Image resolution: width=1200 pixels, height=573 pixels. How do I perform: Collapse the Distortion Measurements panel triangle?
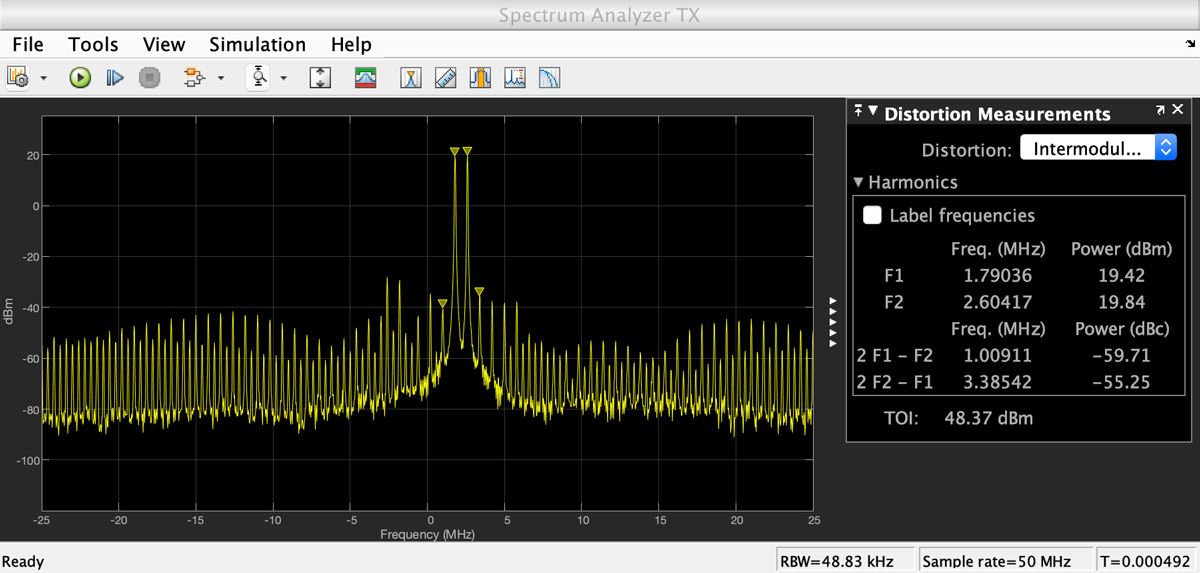click(x=873, y=112)
